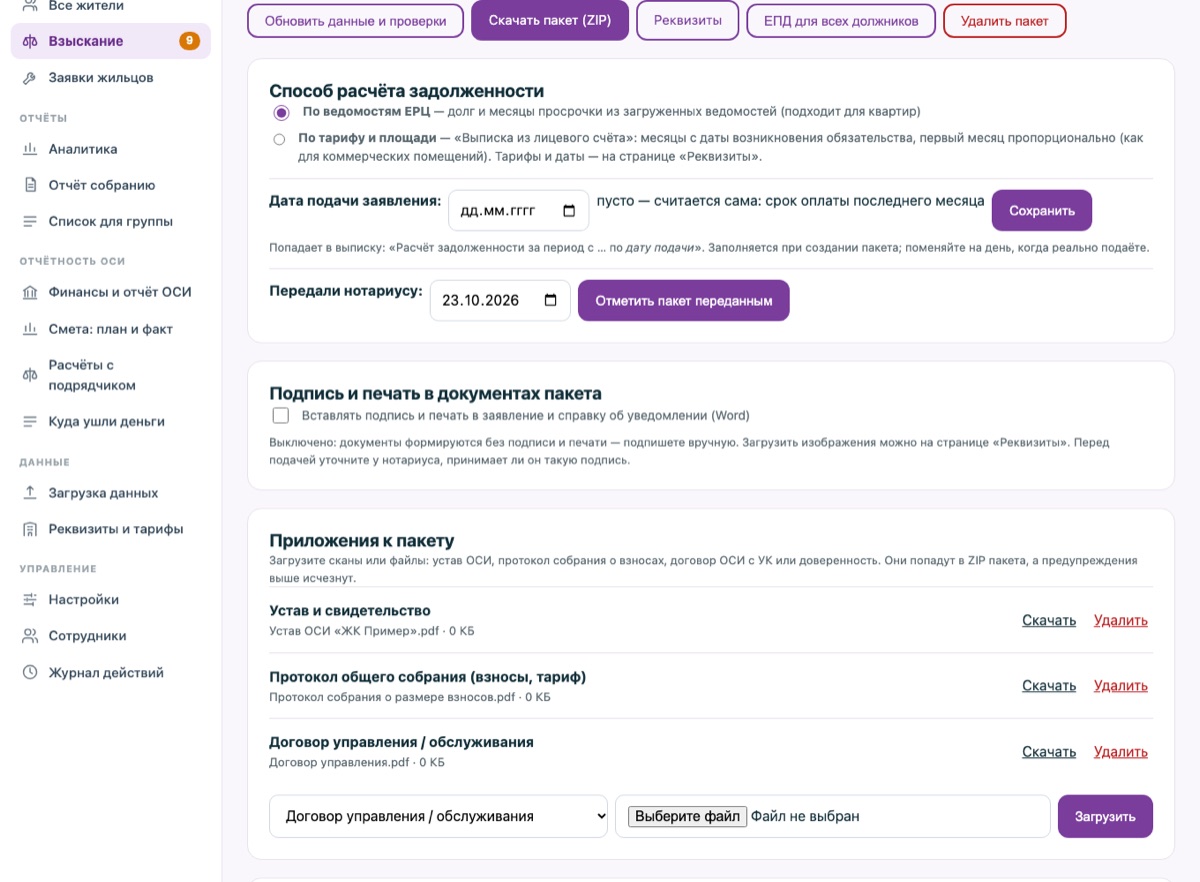Click the wrench icon beside Заявки жильцов
Screen dimensions: 1200x882
point(30,78)
